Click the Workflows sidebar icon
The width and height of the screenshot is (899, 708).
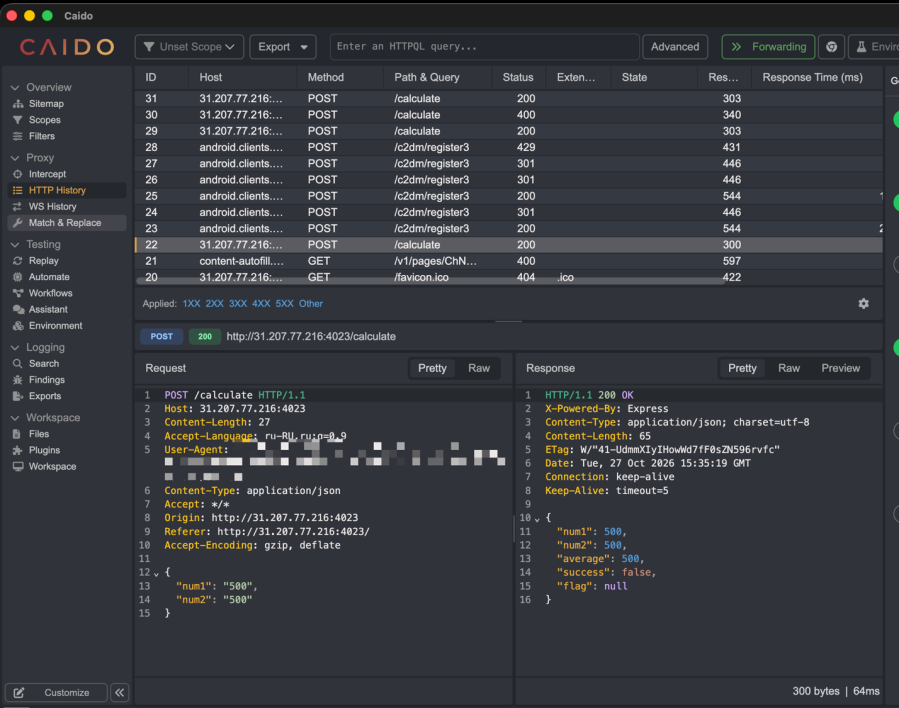18,293
